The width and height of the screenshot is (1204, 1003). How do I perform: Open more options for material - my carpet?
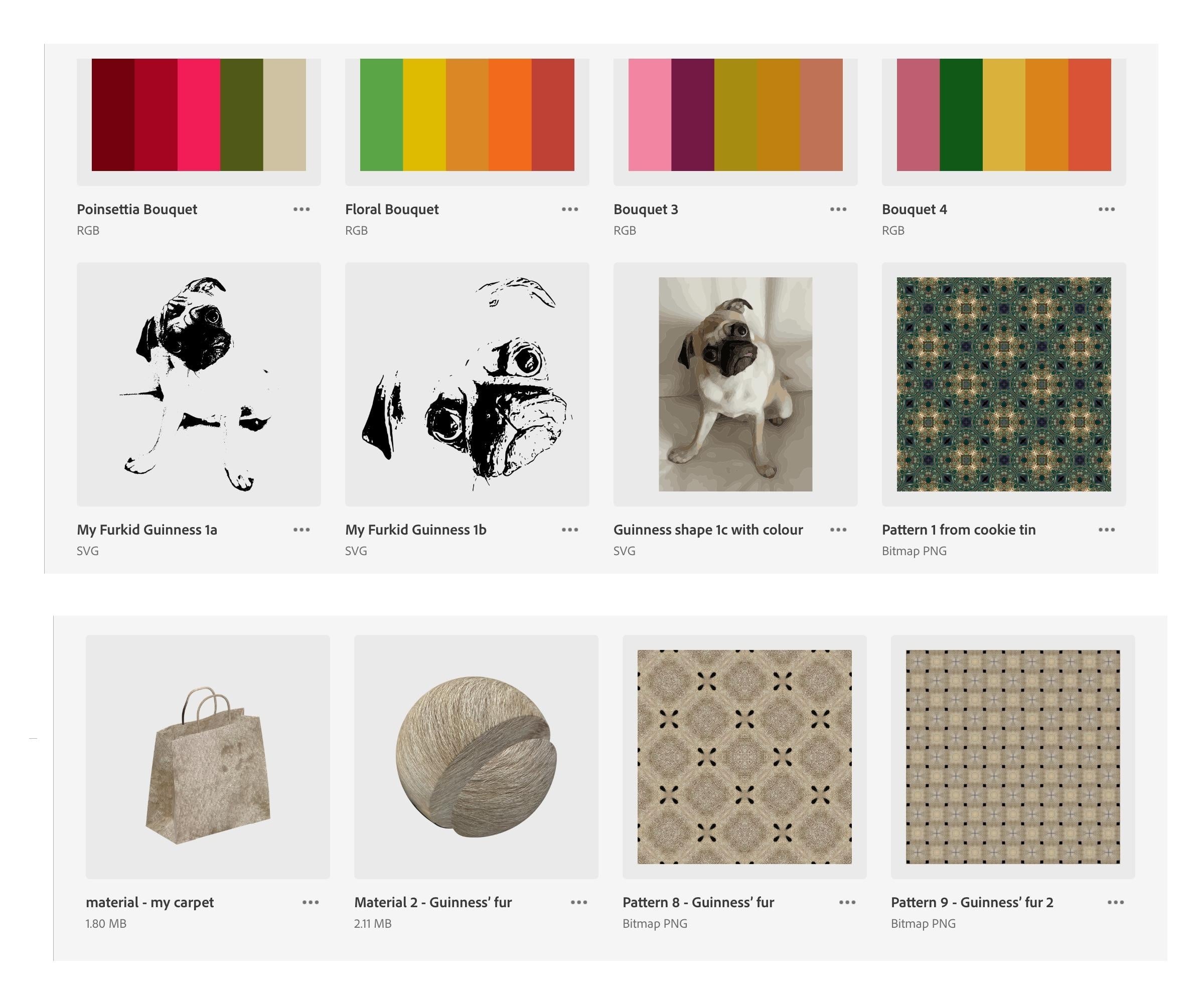[311, 902]
